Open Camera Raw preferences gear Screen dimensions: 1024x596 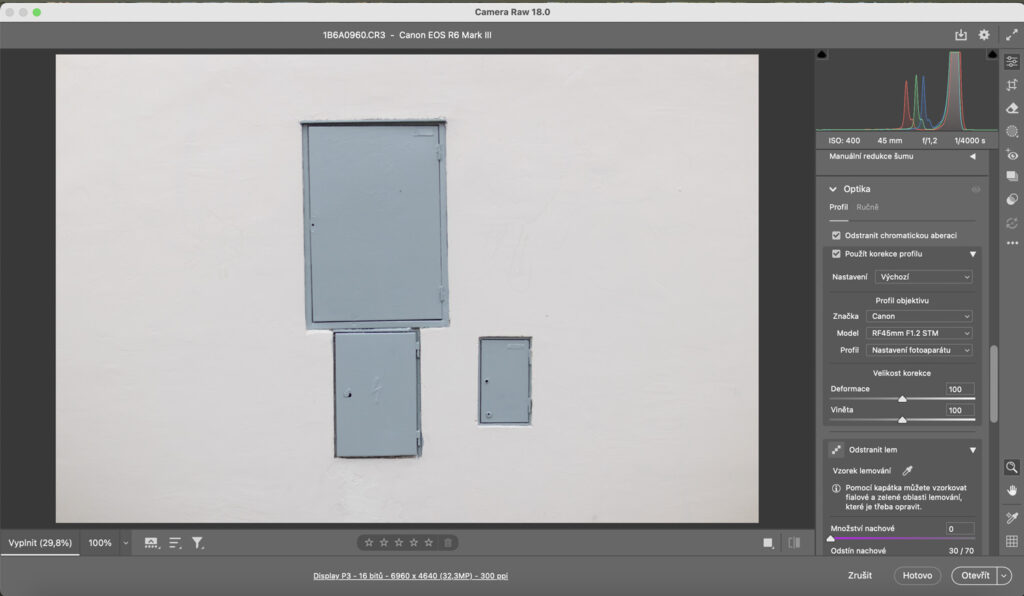[x=984, y=35]
